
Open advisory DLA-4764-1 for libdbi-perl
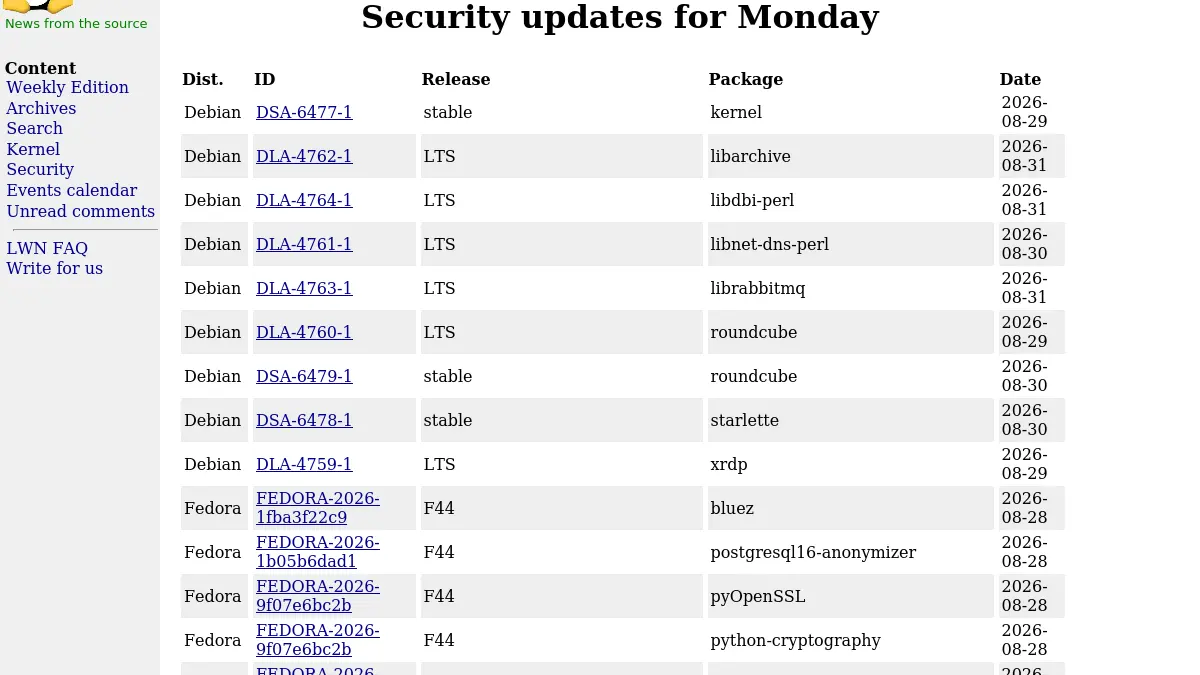(x=304, y=200)
